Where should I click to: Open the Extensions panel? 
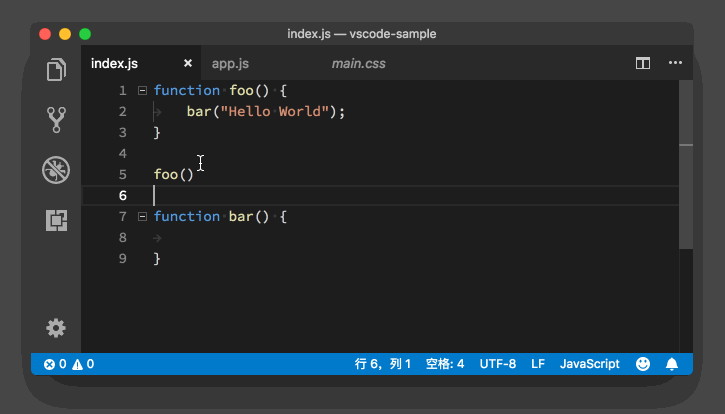pos(57,220)
